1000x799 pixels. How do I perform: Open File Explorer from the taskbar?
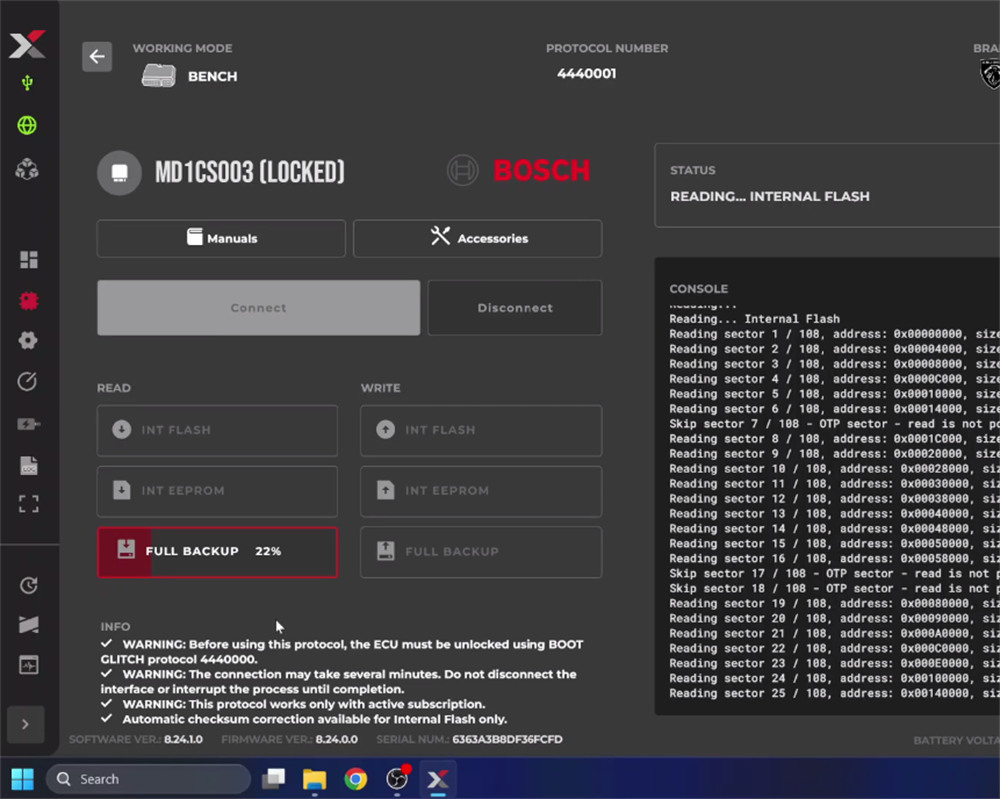(x=314, y=779)
